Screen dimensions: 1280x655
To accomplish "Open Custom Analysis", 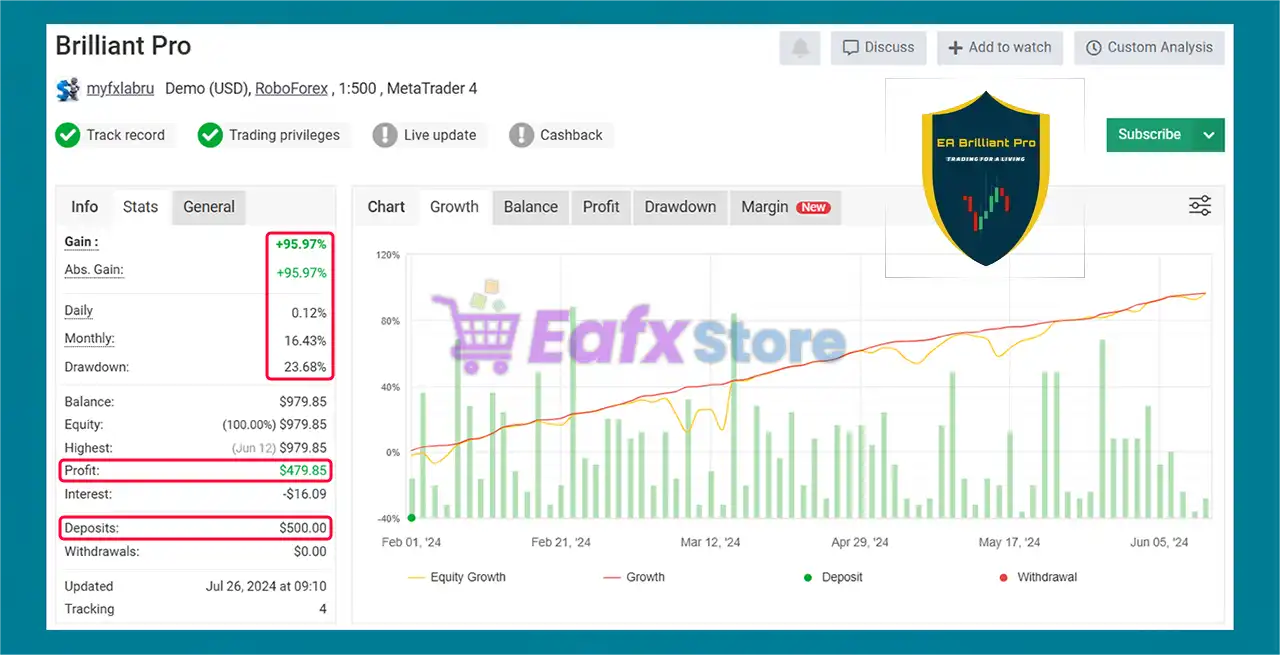I will (1149, 47).
